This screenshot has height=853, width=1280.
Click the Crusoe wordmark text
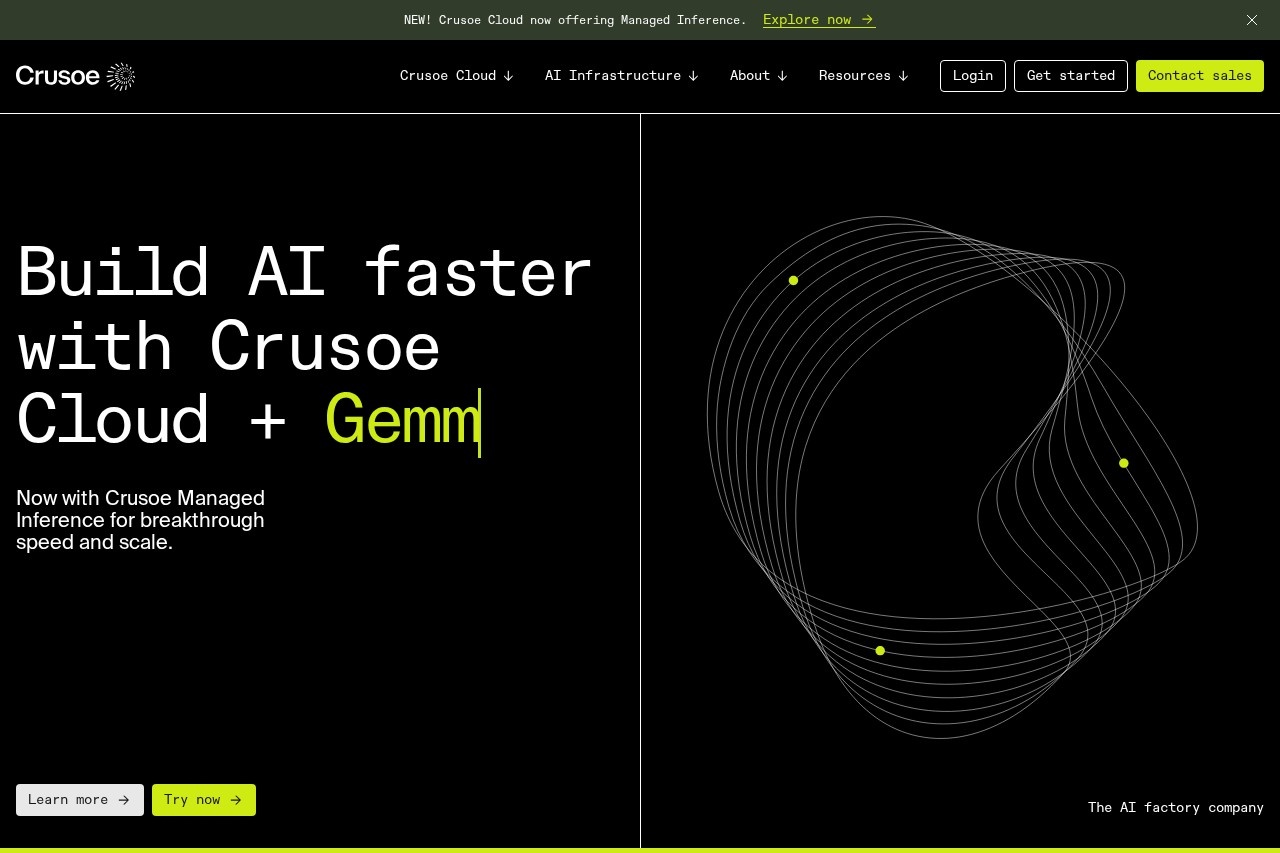58,77
